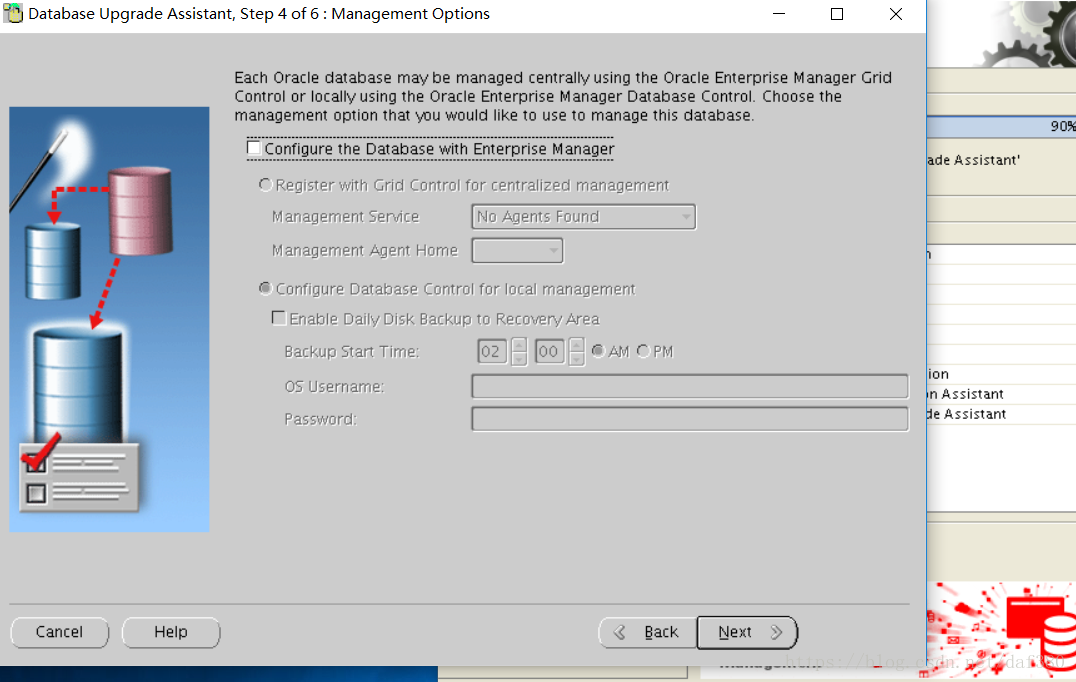Click the 90% progress bar in background window
This screenshot has width=1076, height=682.
pos(1001,126)
